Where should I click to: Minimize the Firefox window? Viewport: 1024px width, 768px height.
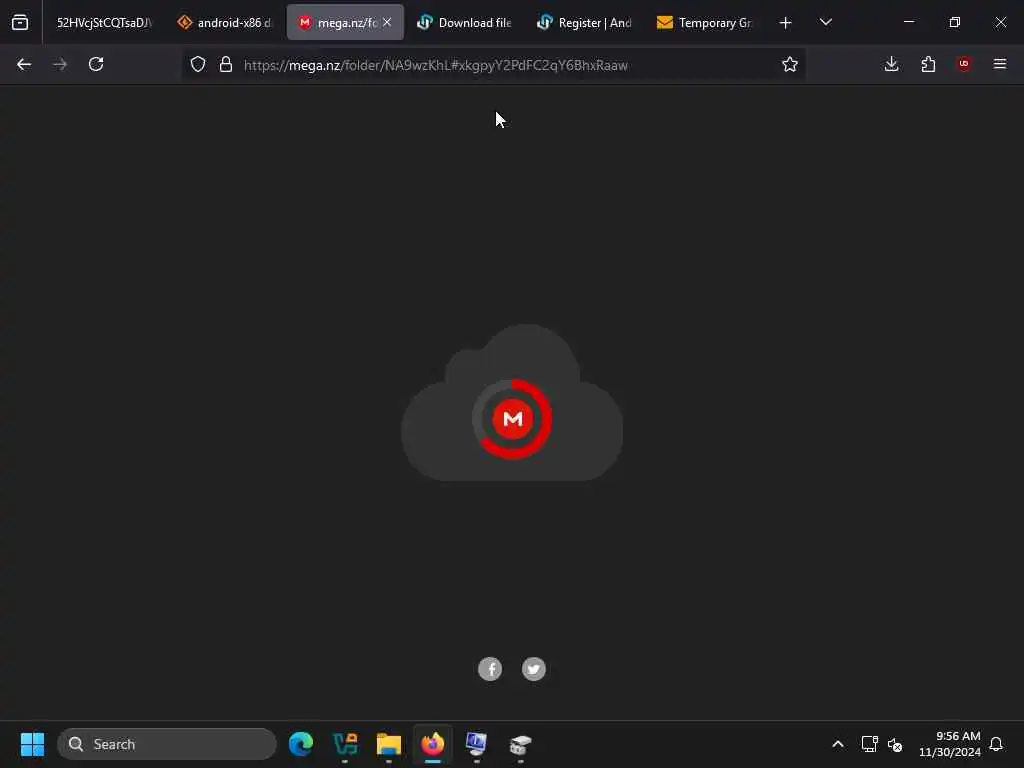click(x=909, y=22)
